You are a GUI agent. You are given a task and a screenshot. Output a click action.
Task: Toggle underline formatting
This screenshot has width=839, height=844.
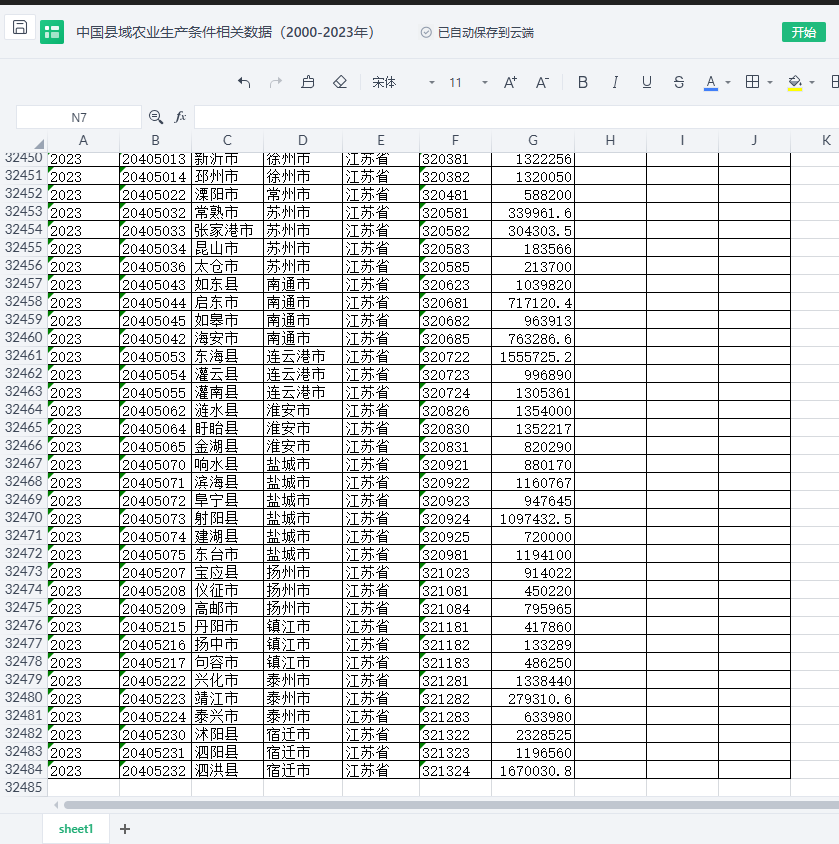(x=647, y=82)
